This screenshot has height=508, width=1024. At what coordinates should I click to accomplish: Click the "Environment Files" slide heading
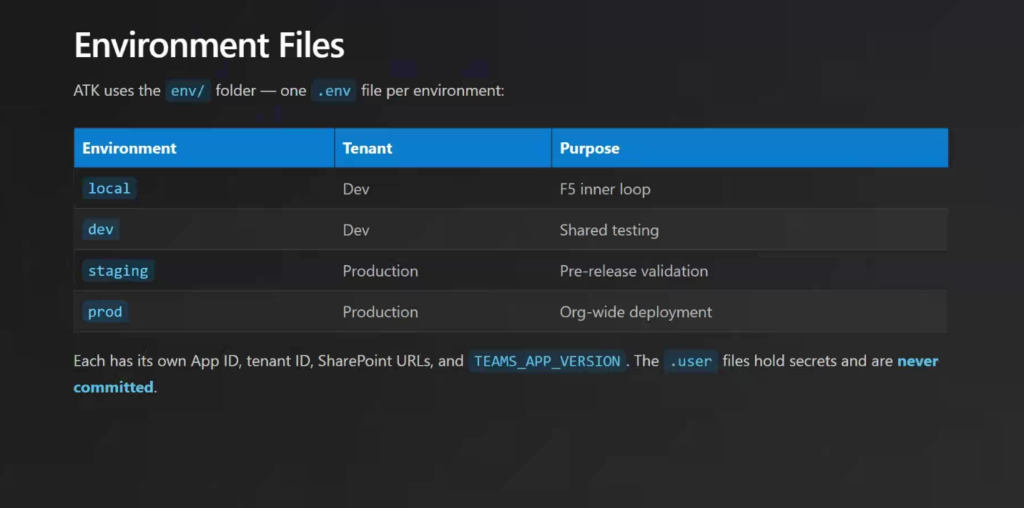tap(209, 45)
